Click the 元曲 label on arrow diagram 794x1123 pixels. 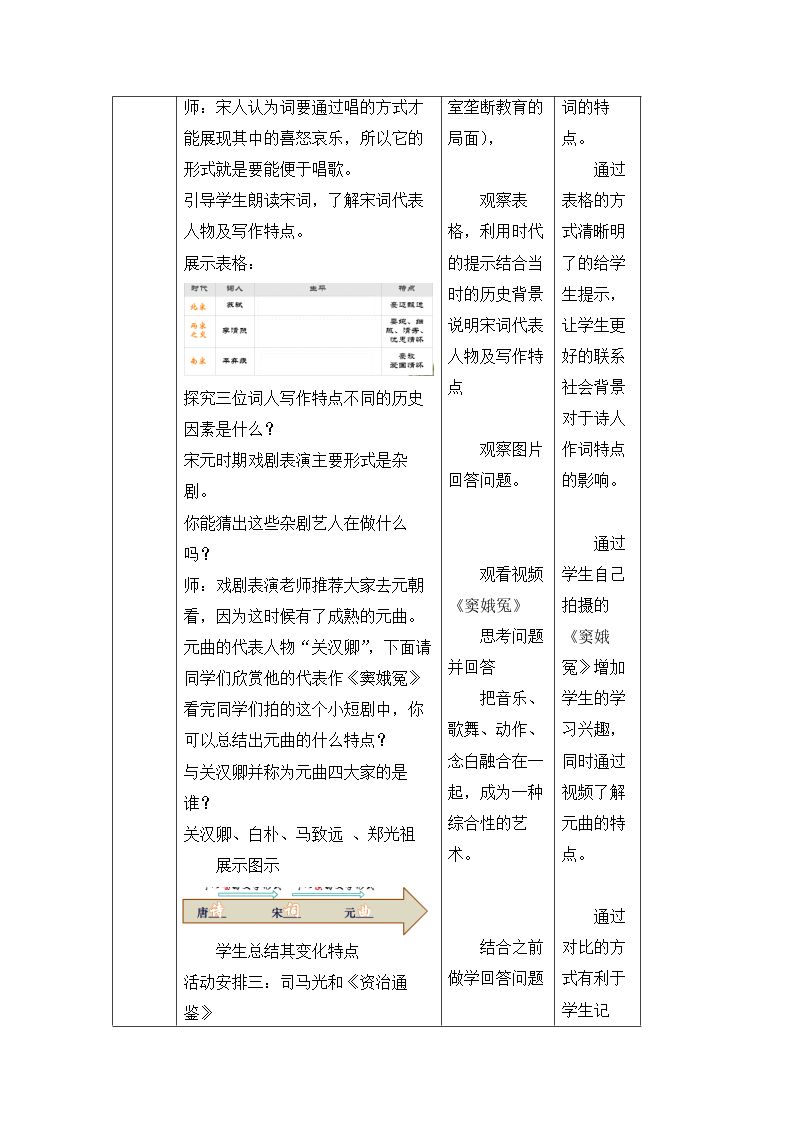[x=358, y=911]
